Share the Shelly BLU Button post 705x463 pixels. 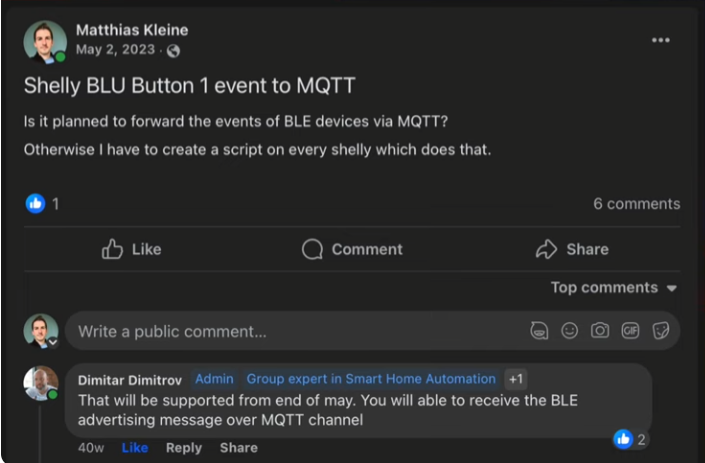tap(572, 249)
